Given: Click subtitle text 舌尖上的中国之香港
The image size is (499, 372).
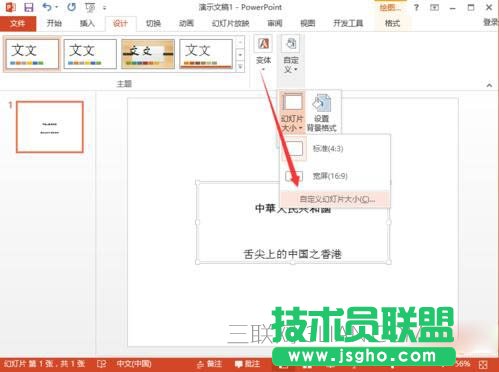Looking at the screenshot, I should 292,254.
